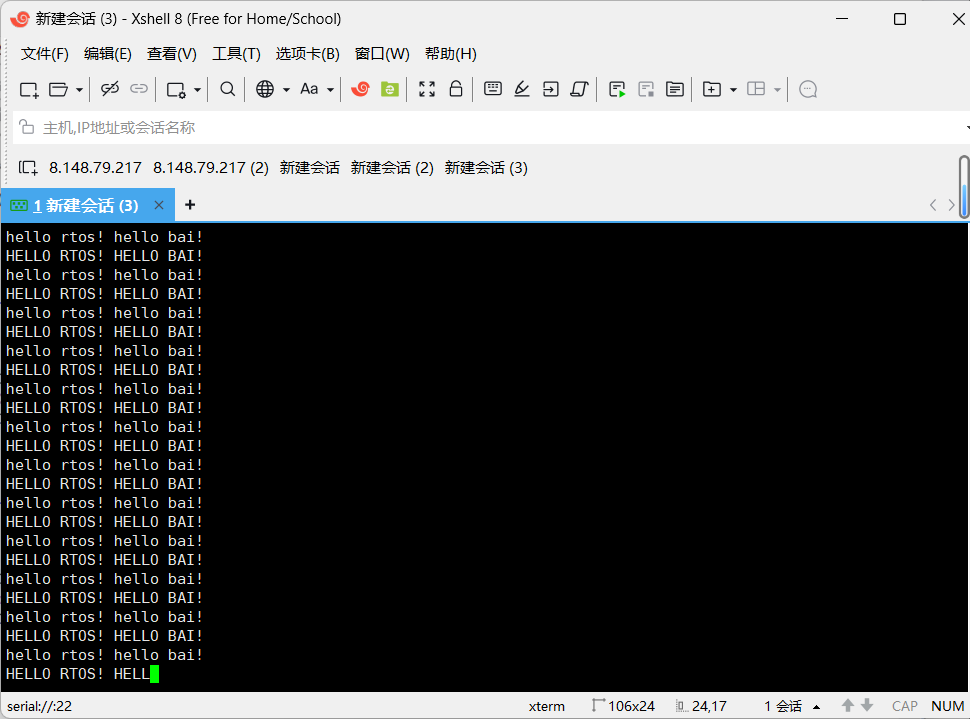This screenshot has width=970, height=719.
Task: Open the 新建会话 session link
Action: coord(309,168)
